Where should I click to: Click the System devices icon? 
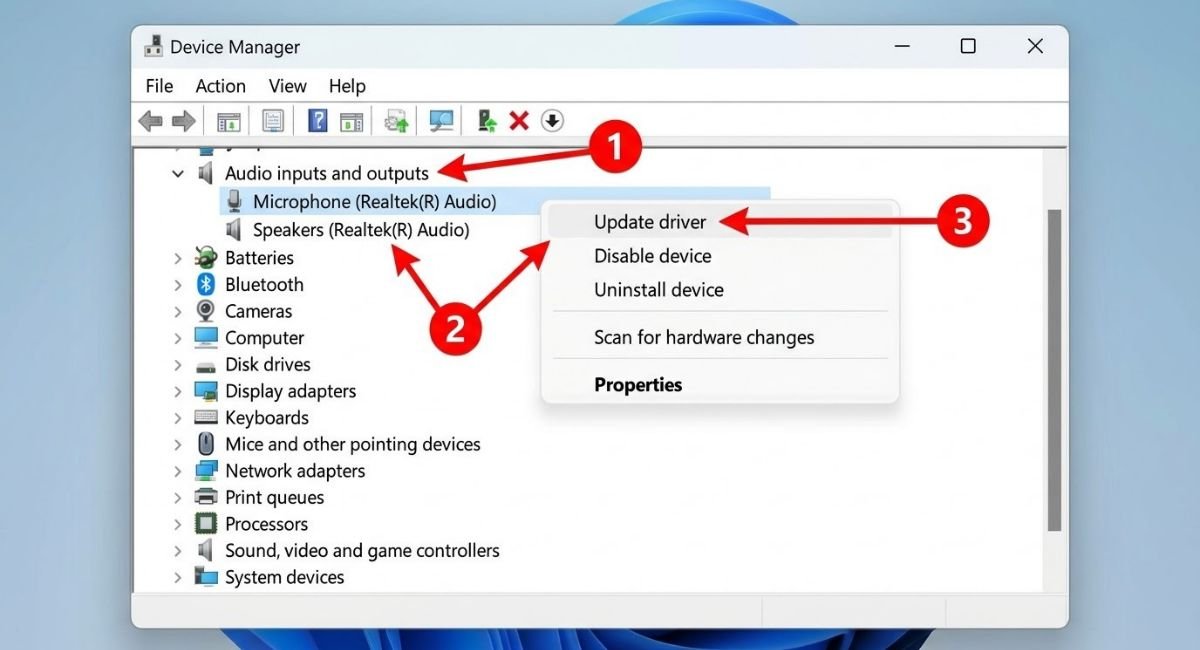pos(206,577)
